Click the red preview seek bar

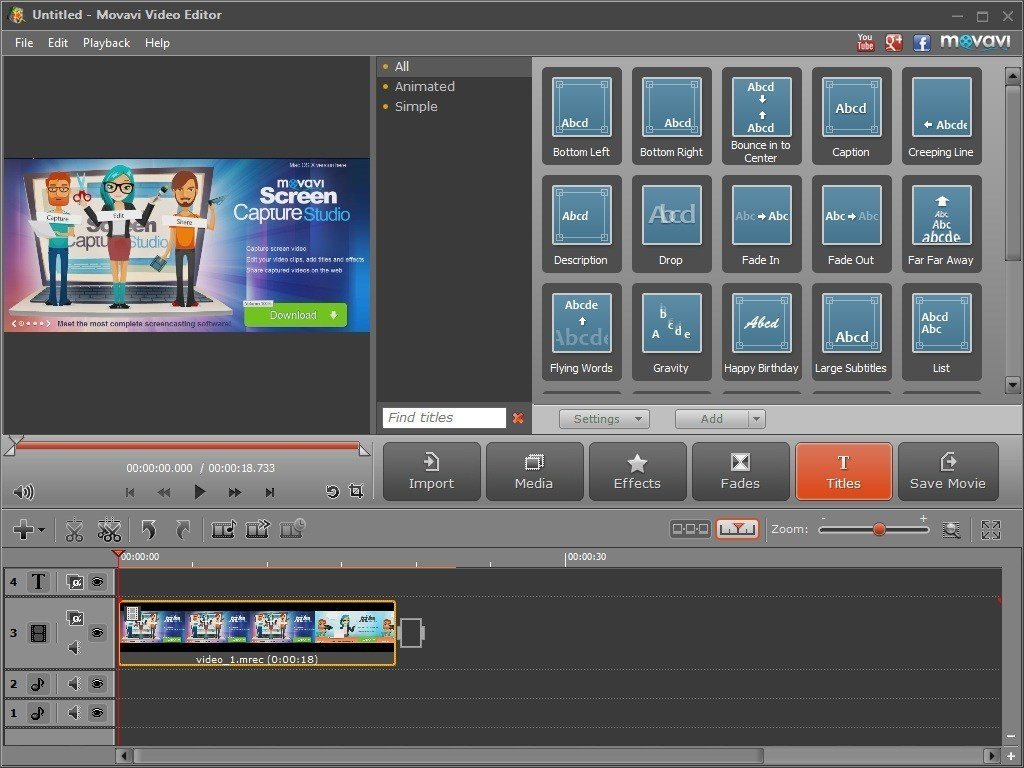click(187, 446)
